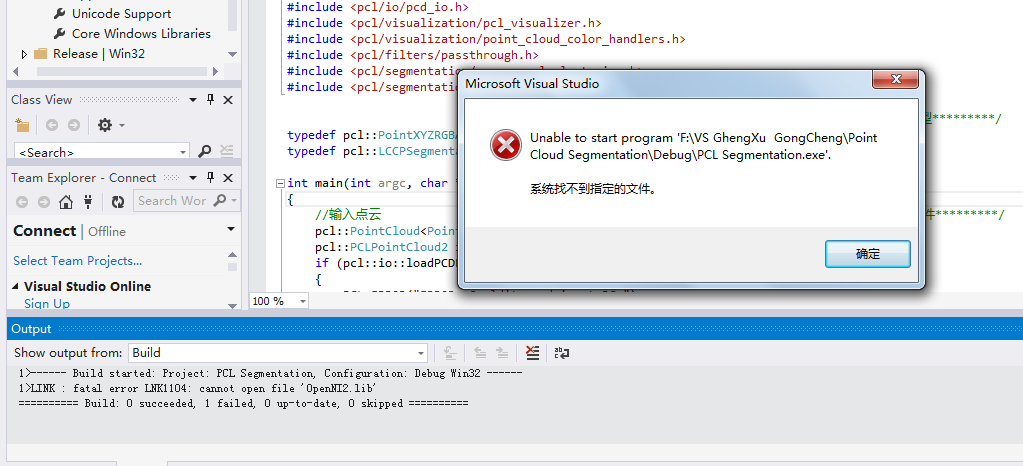Image resolution: width=1023 pixels, height=466 pixels.
Task: Open the Class View new folder icon
Action: 22,125
